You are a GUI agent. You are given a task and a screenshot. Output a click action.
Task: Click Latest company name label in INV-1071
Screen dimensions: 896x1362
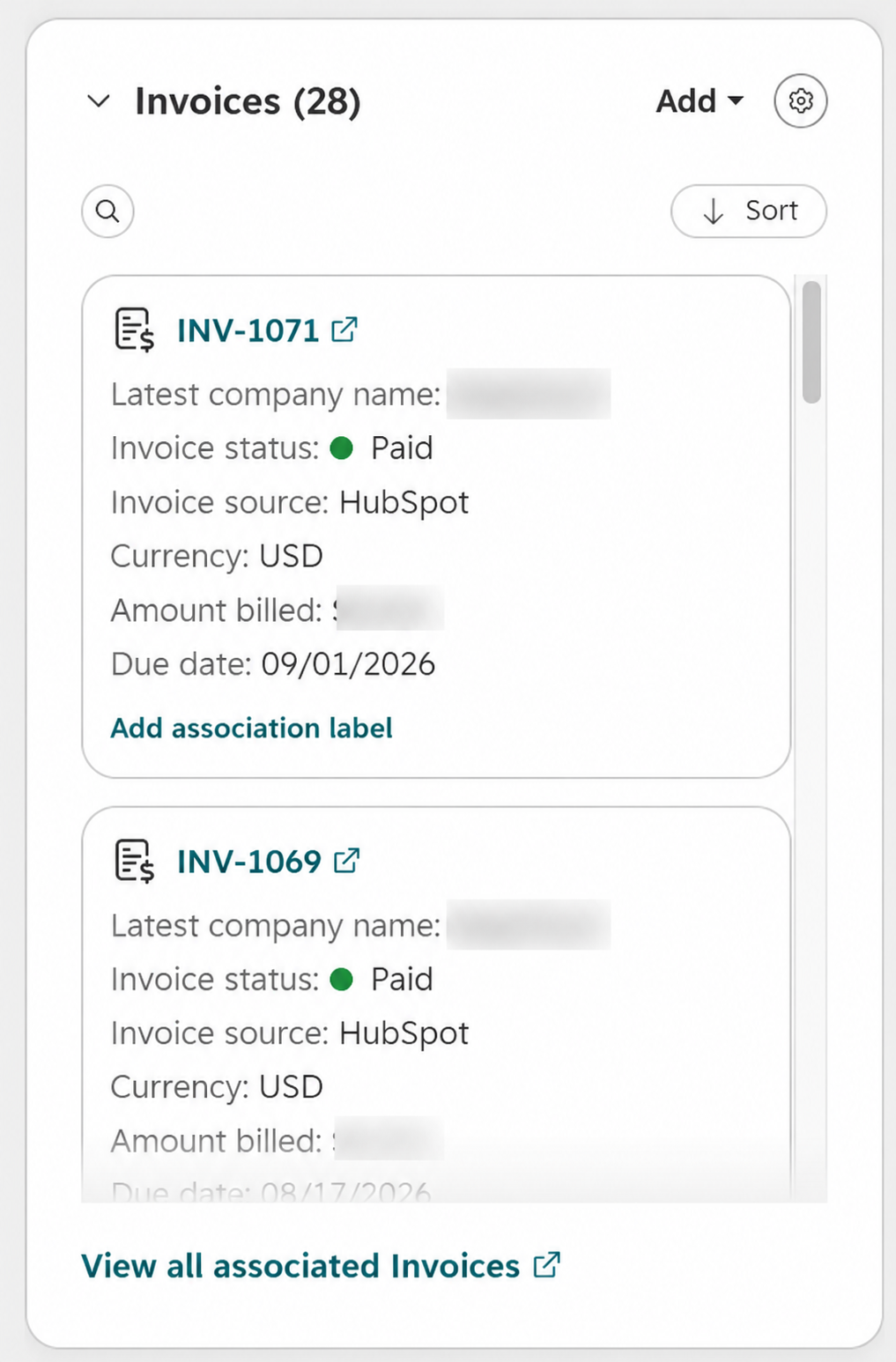(276, 395)
